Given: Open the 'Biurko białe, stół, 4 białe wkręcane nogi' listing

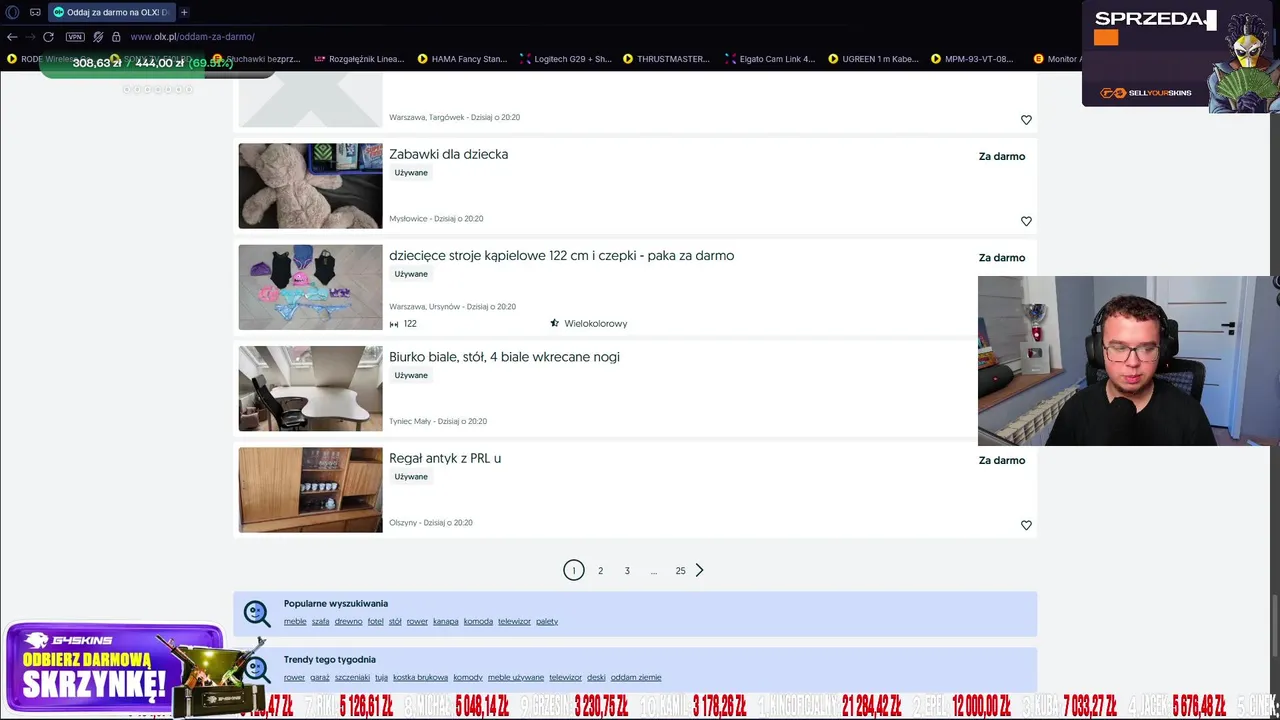Looking at the screenshot, I should [504, 357].
